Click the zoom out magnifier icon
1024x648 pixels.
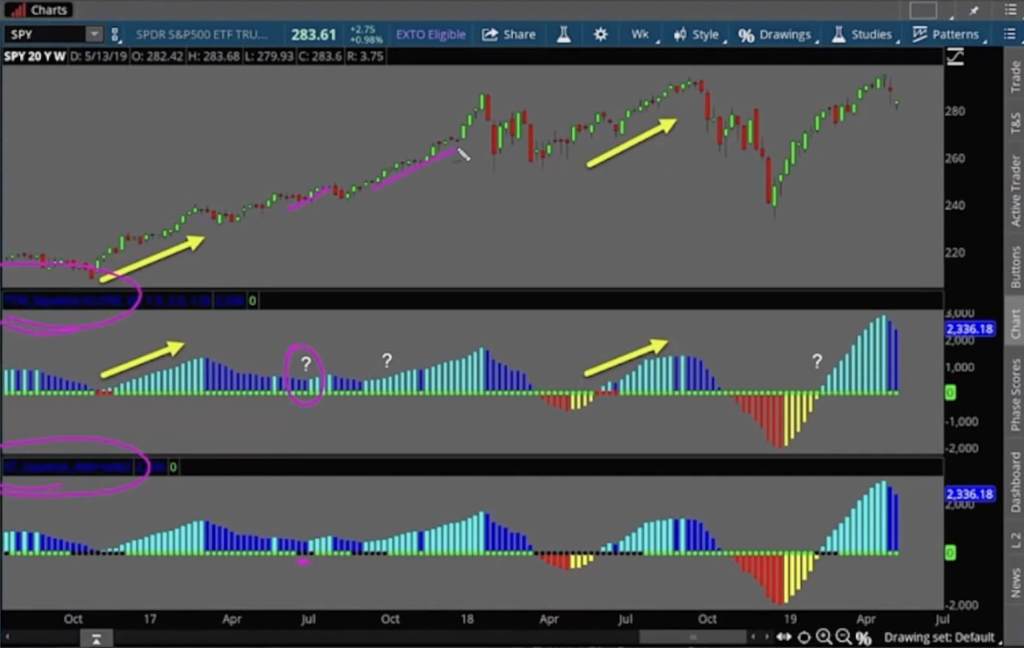point(843,636)
